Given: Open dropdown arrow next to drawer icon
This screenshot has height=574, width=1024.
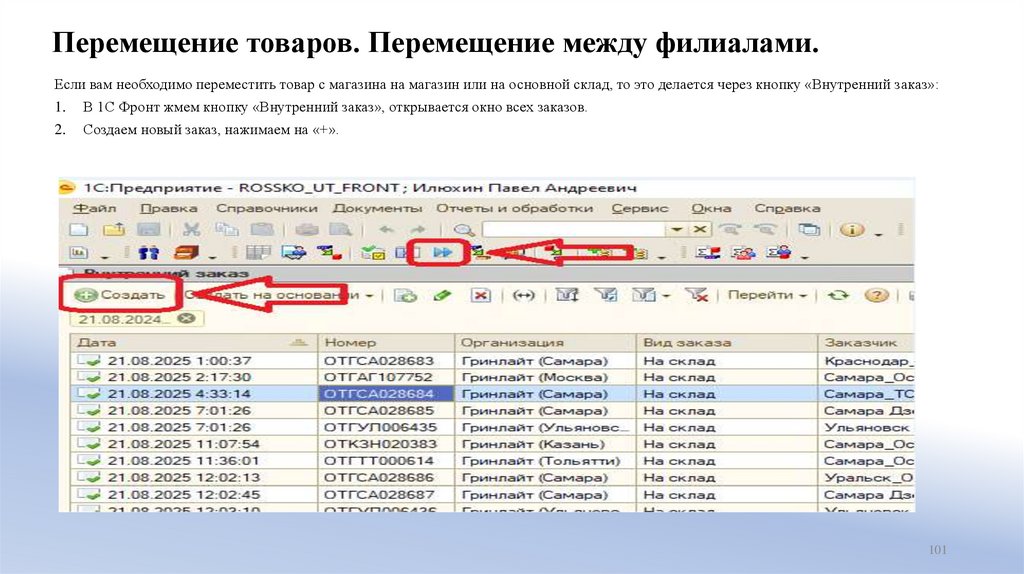Looking at the screenshot, I should [x=212, y=257].
